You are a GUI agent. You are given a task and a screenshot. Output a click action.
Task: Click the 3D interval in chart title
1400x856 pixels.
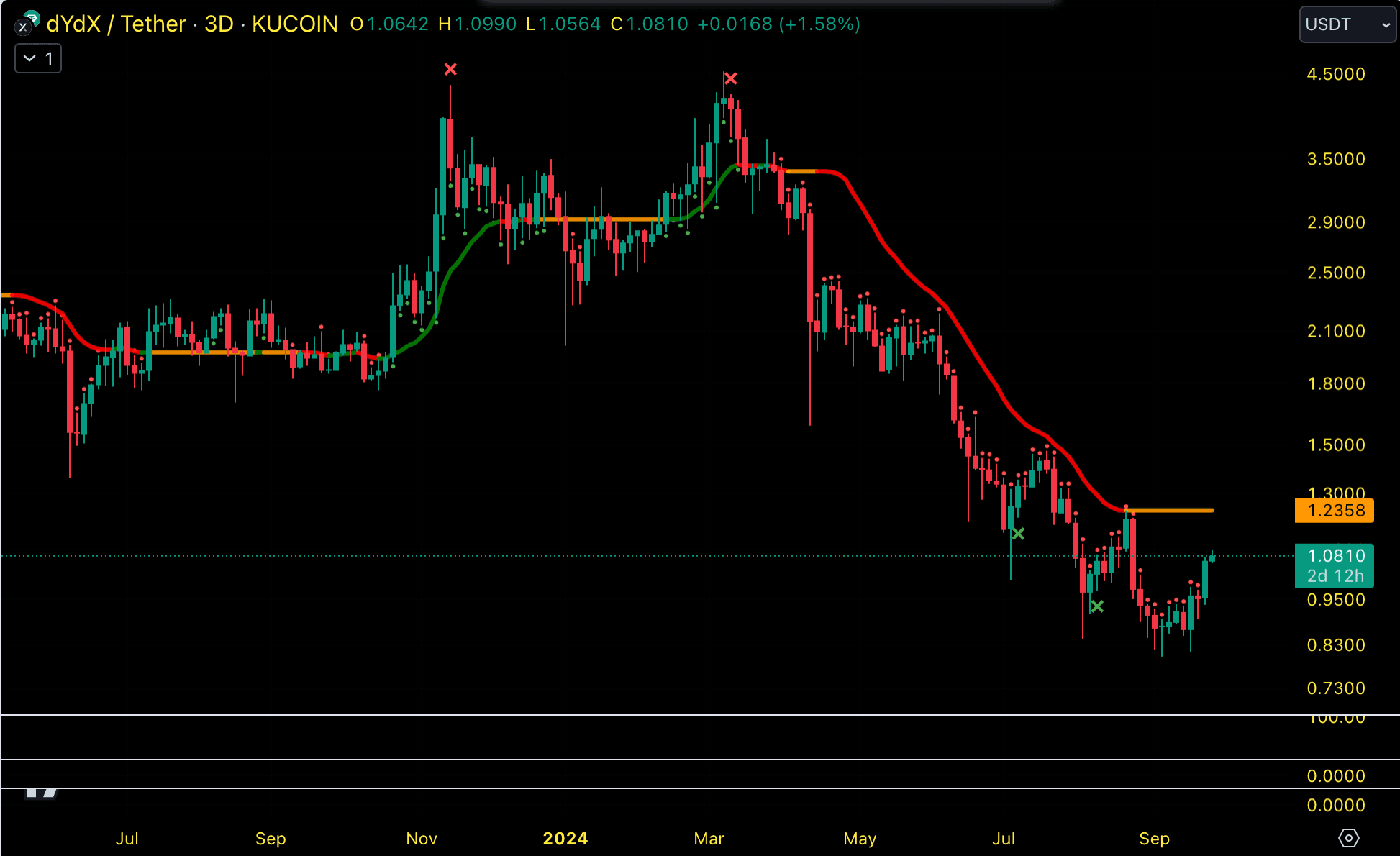[x=219, y=24]
